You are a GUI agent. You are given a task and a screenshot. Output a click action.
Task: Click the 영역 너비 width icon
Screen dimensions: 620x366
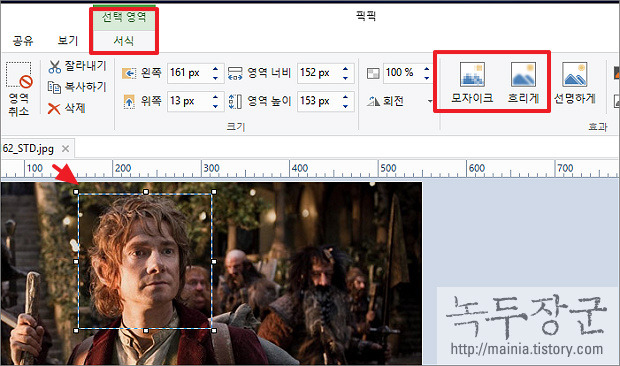pos(235,73)
